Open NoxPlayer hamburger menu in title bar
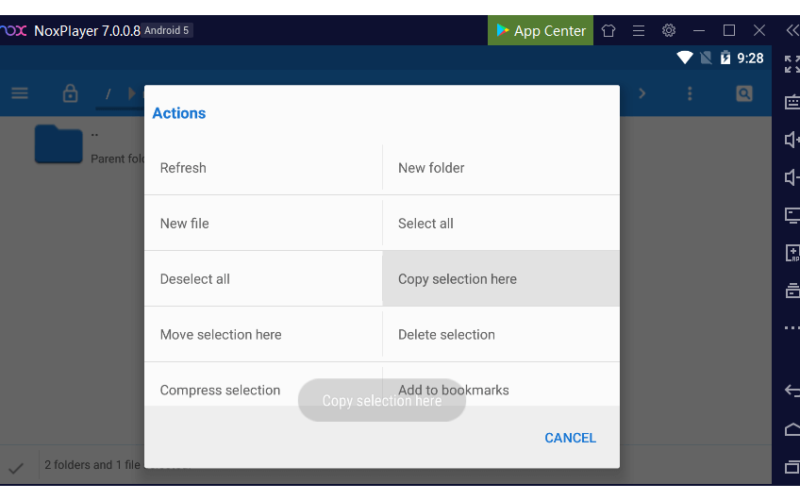800x500 pixels. [638, 31]
